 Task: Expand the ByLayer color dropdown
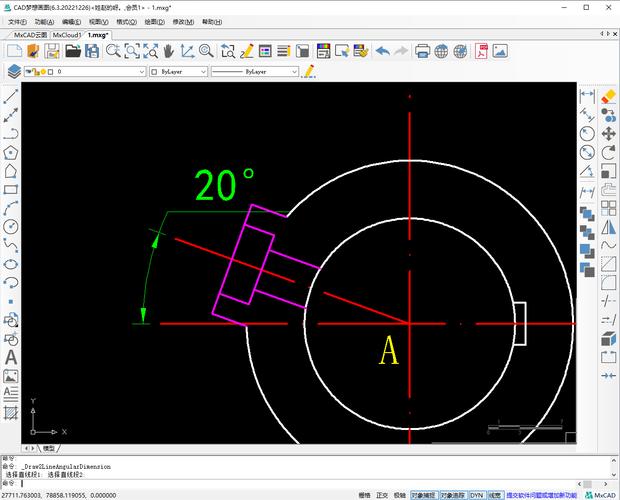pos(204,72)
